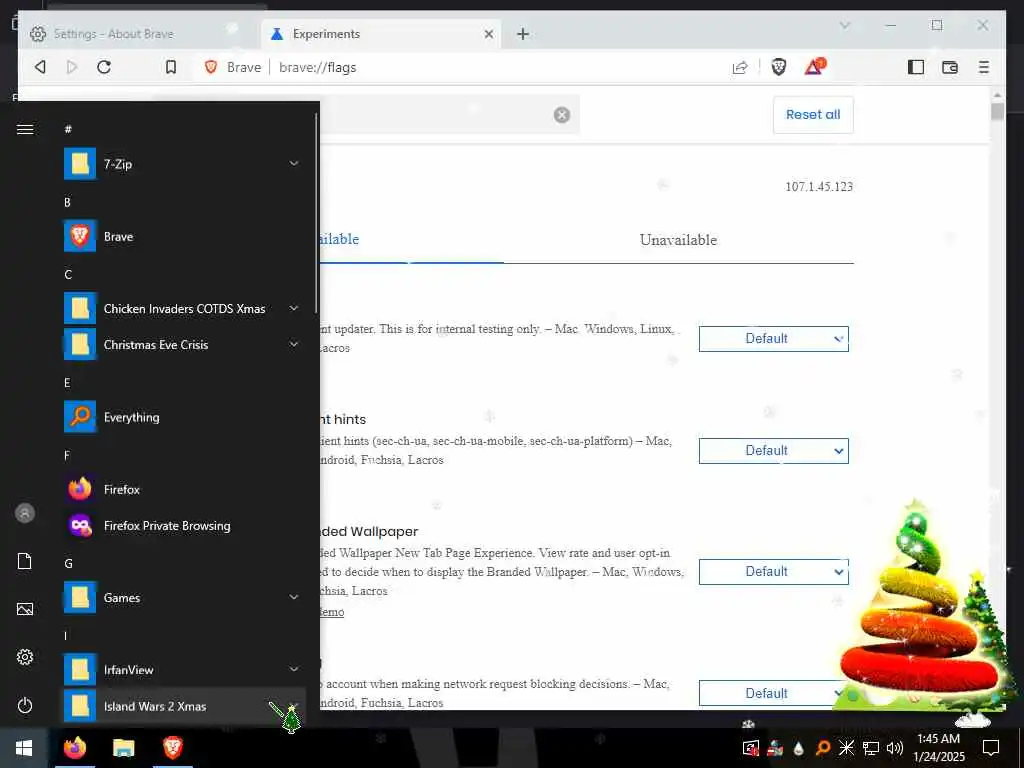Click the G letter heading in app list
Image resolution: width=1024 pixels, height=768 pixels.
click(x=68, y=564)
